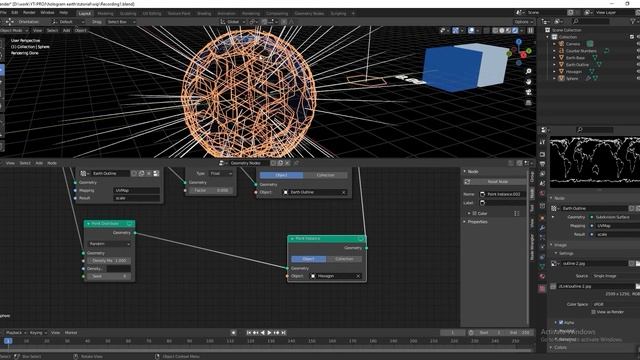
Task: Toggle snapping magnet in viewport header
Action: click(x=264, y=22)
